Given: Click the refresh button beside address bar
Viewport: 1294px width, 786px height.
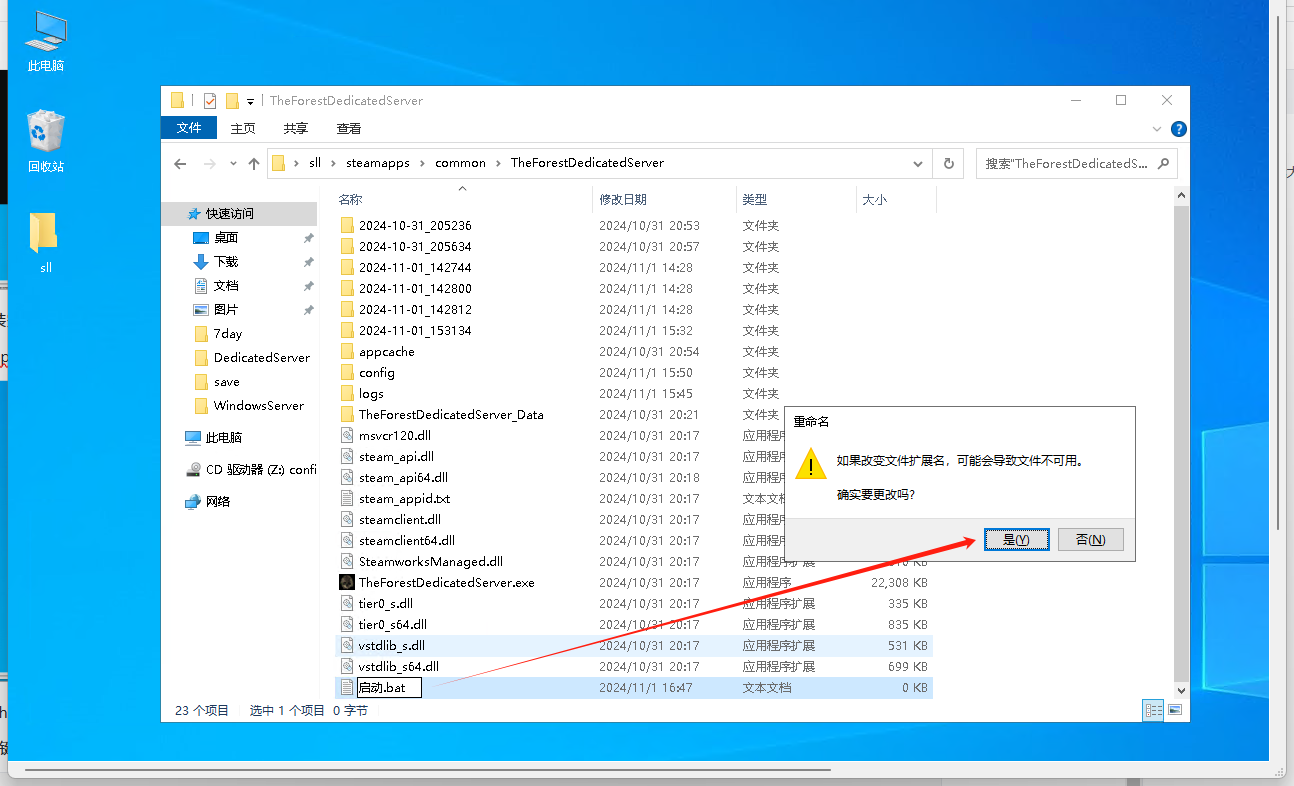Looking at the screenshot, I should tap(948, 163).
